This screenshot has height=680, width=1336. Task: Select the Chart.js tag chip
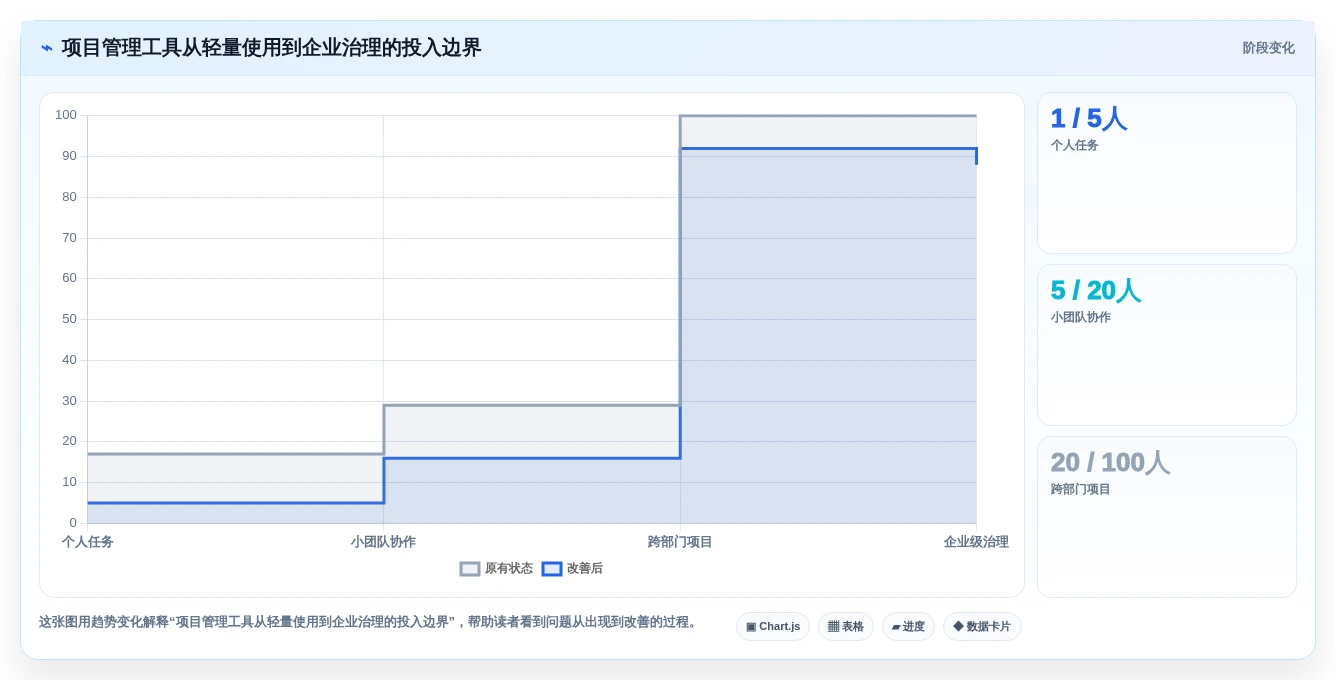(x=773, y=627)
